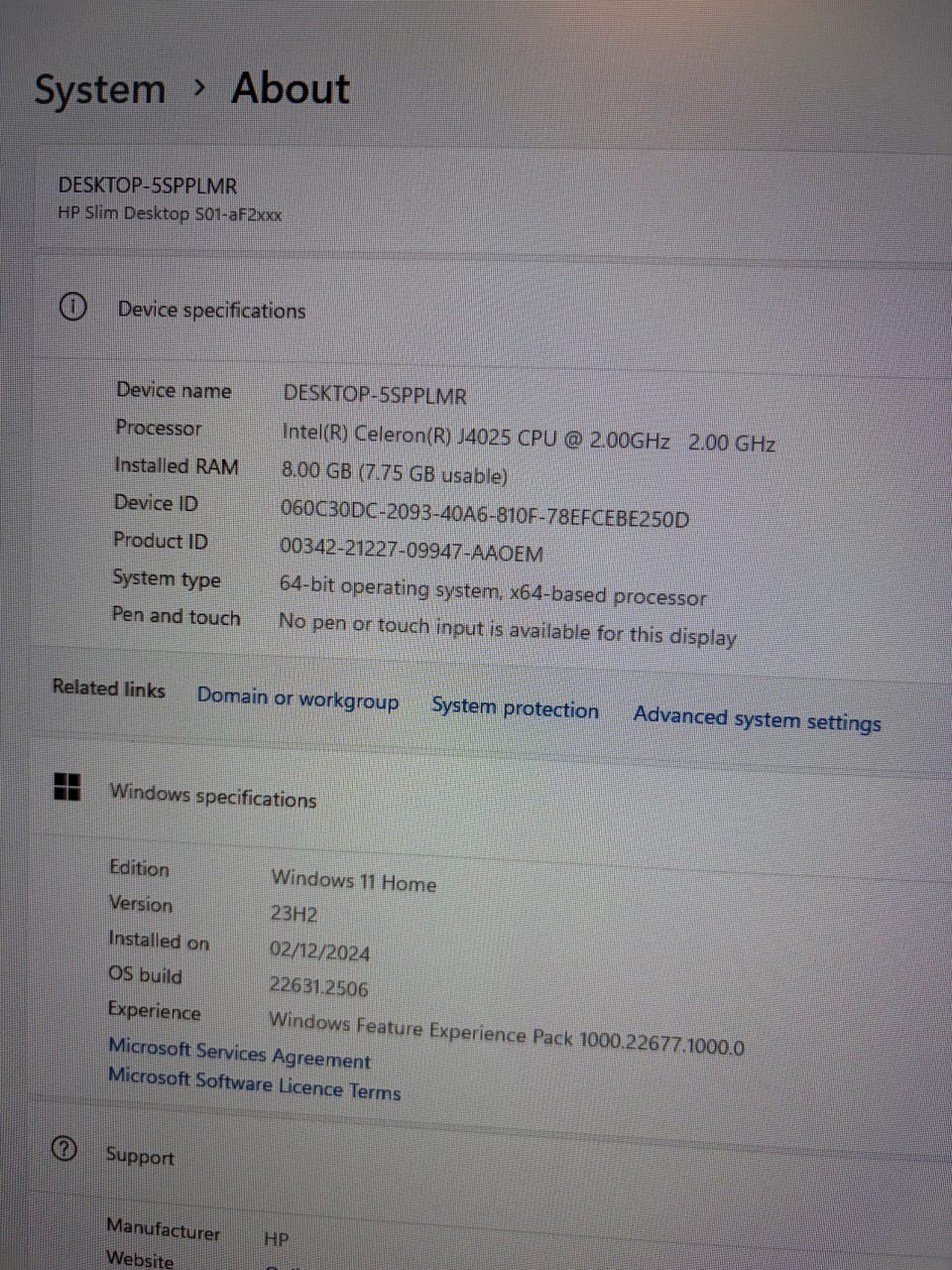Open the System protection link

click(x=515, y=708)
